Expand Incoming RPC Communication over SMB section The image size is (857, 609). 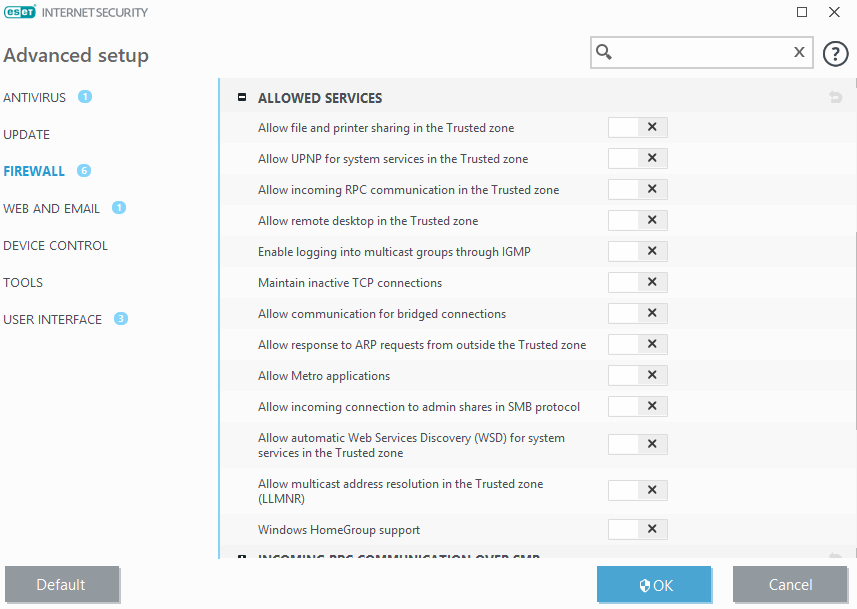242,557
